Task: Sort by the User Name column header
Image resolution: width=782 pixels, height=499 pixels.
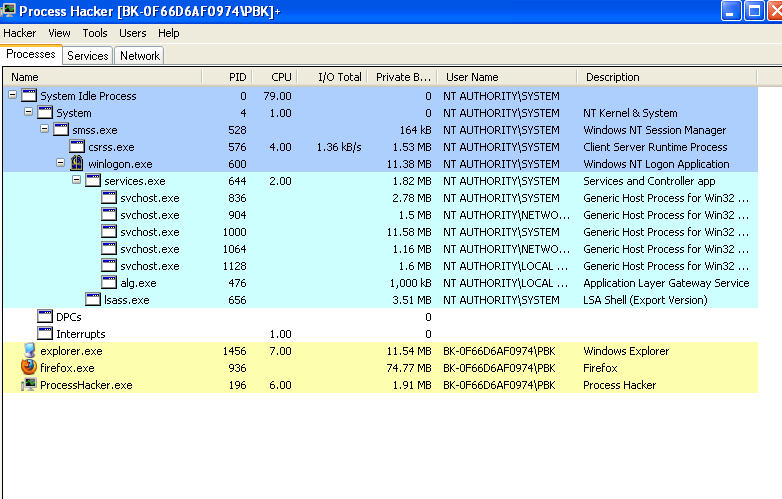Action: click(507, 77)
